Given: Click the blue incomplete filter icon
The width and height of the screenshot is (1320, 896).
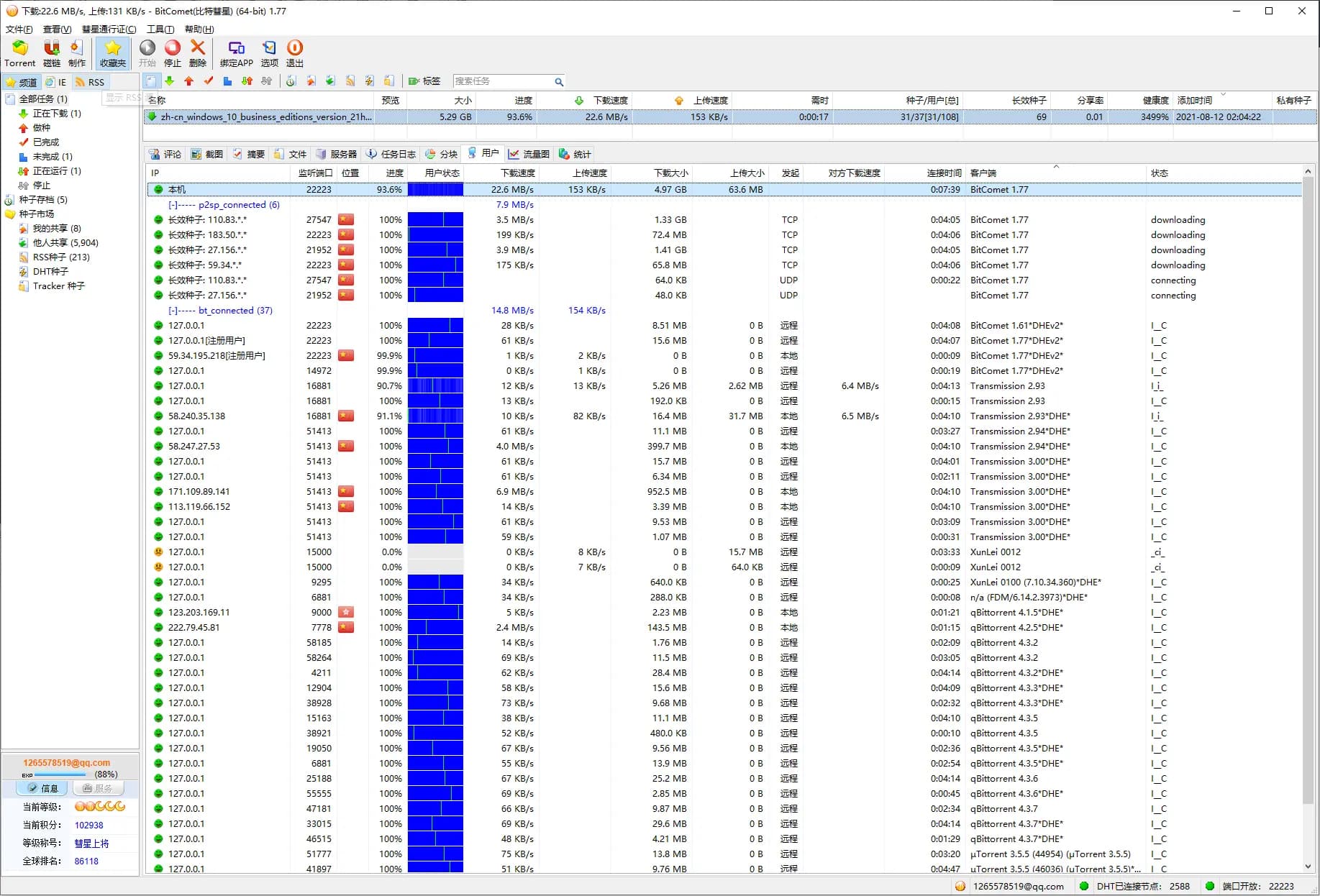Looking at the screenshot, I should coord(227,81).
